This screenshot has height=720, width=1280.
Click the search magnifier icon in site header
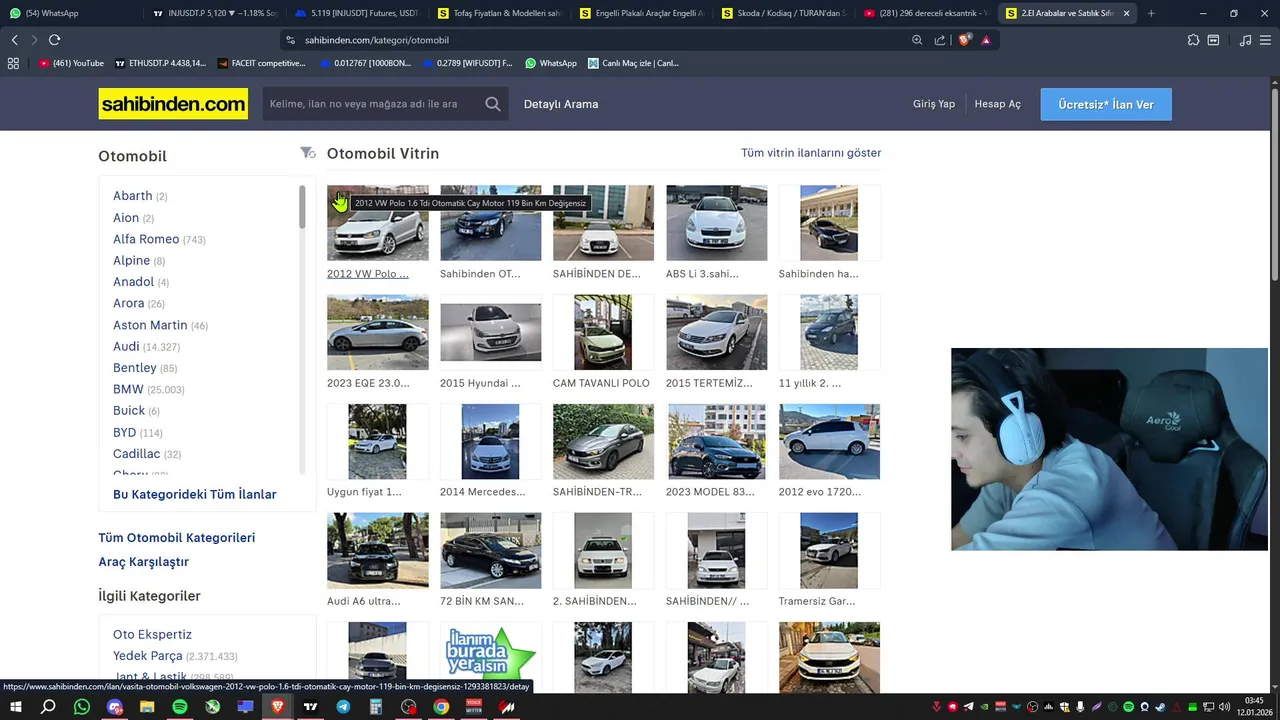493,104
